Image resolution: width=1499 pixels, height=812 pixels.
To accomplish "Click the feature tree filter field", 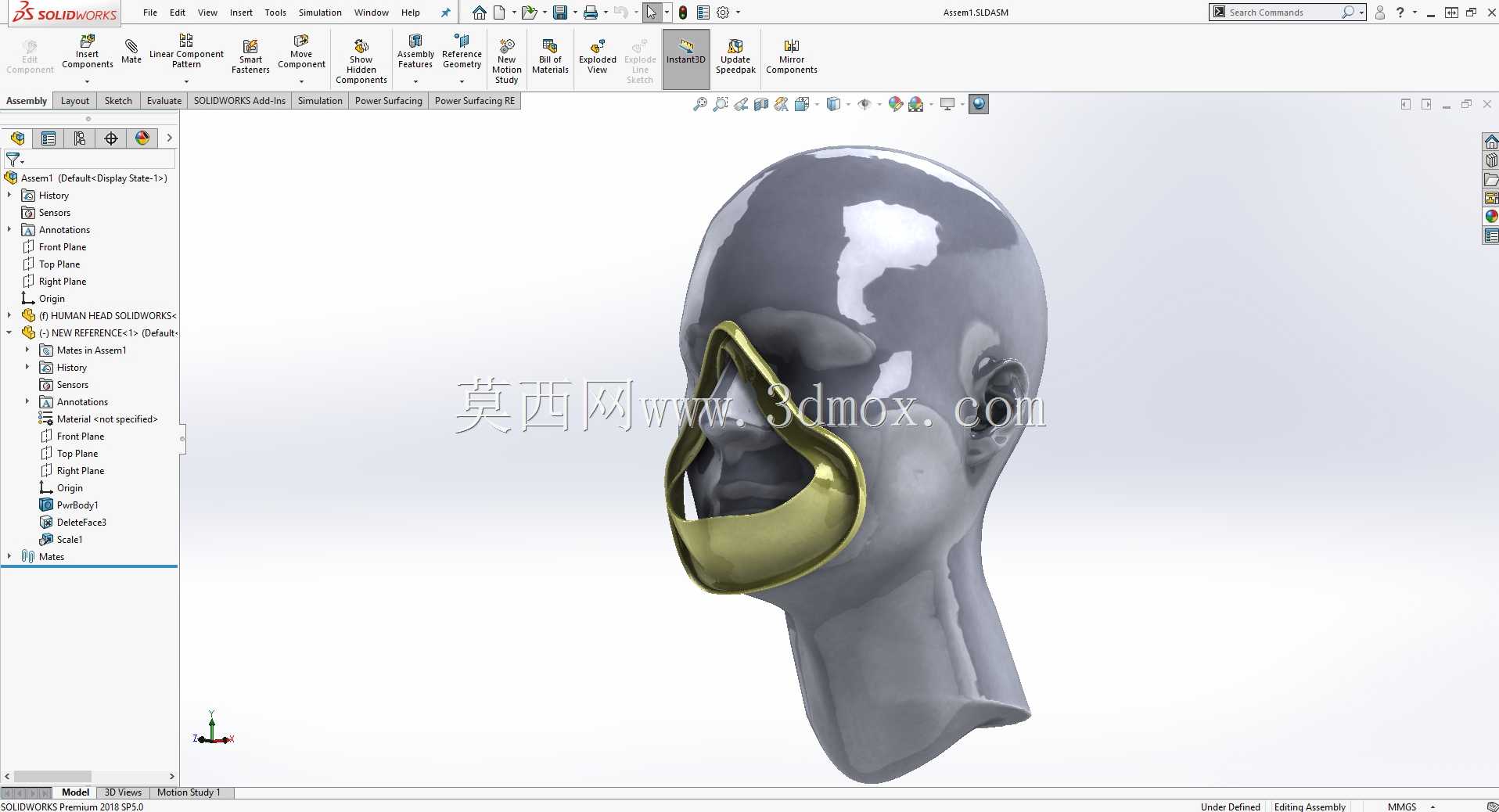I will [x=98, y=160].
